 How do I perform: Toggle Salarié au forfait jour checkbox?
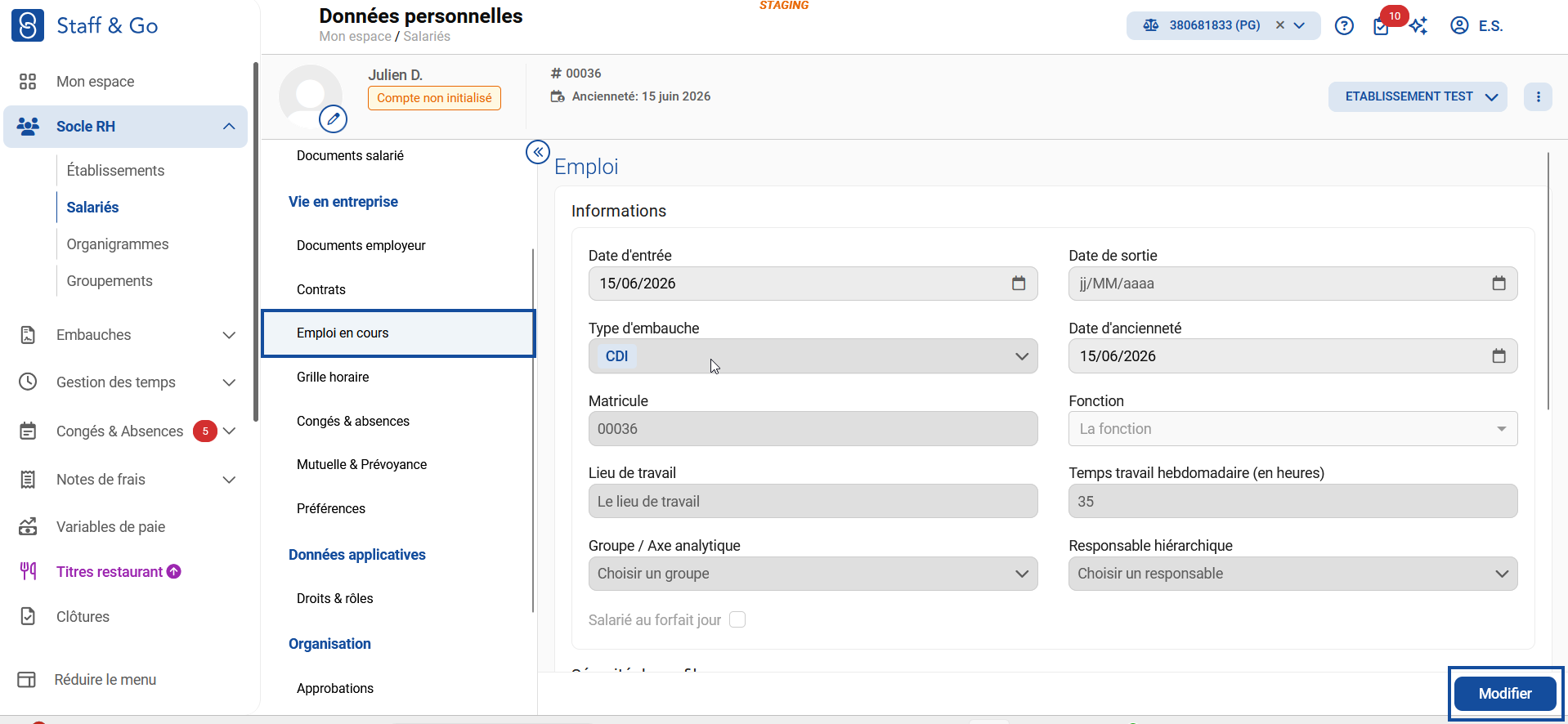[x=737, y=619]
